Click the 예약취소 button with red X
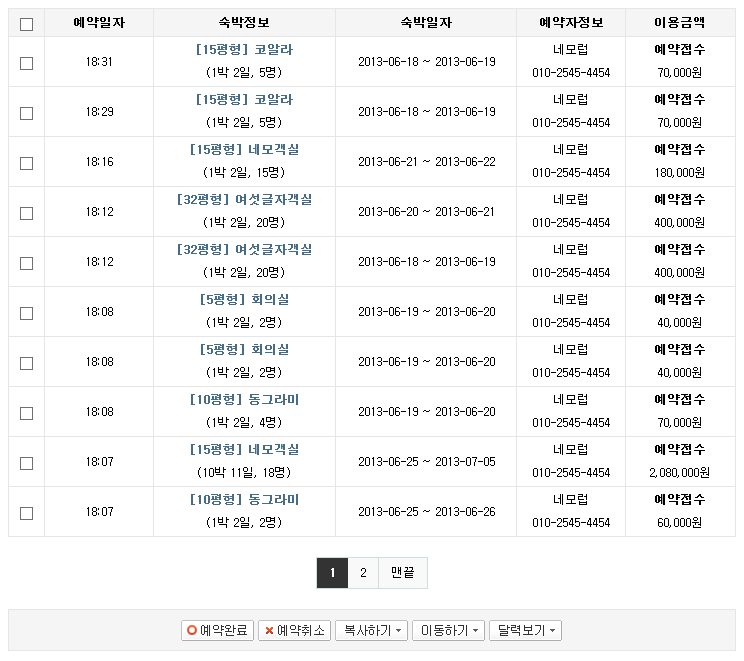The width and height of the screenshot is (744, 661). click(294, 631)
